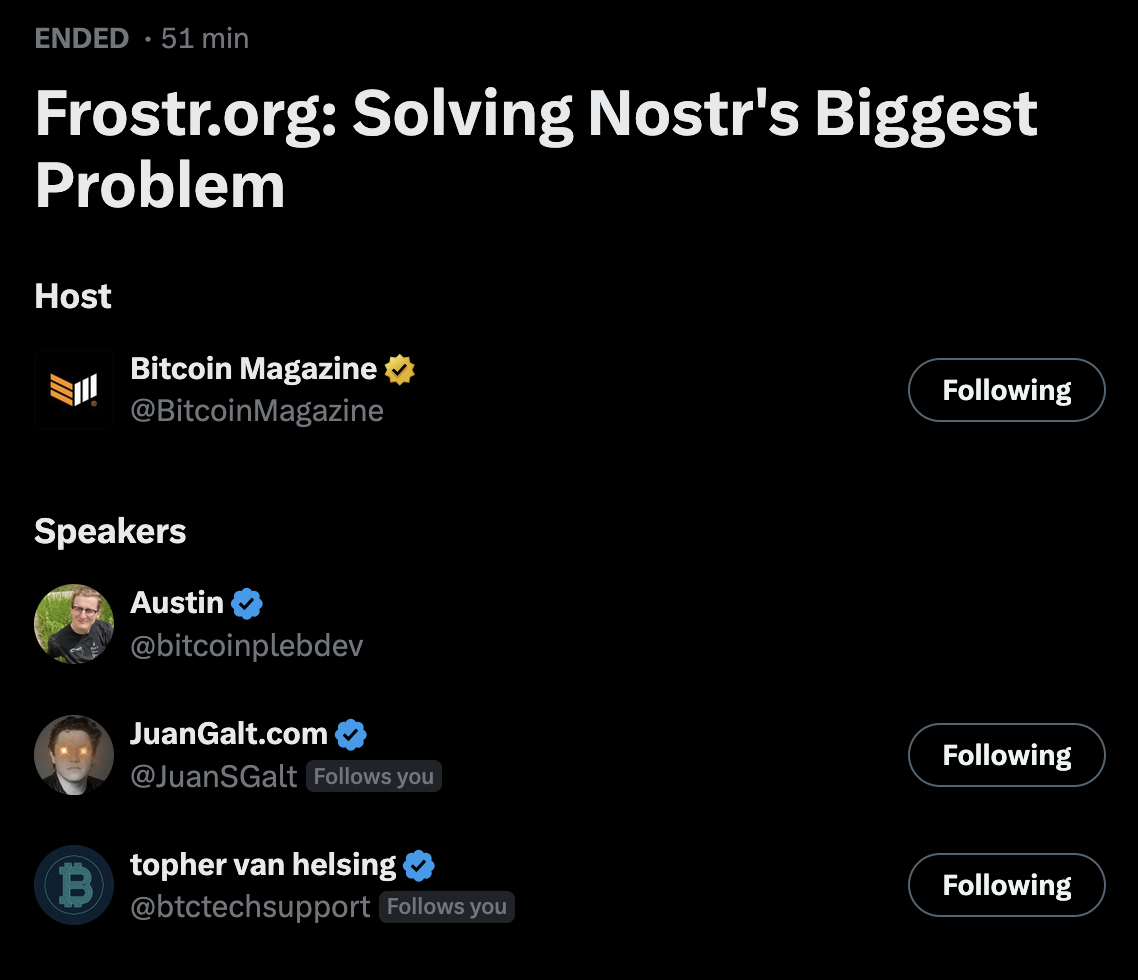Click Bitcoin Magazine's logo avatar

74,390
